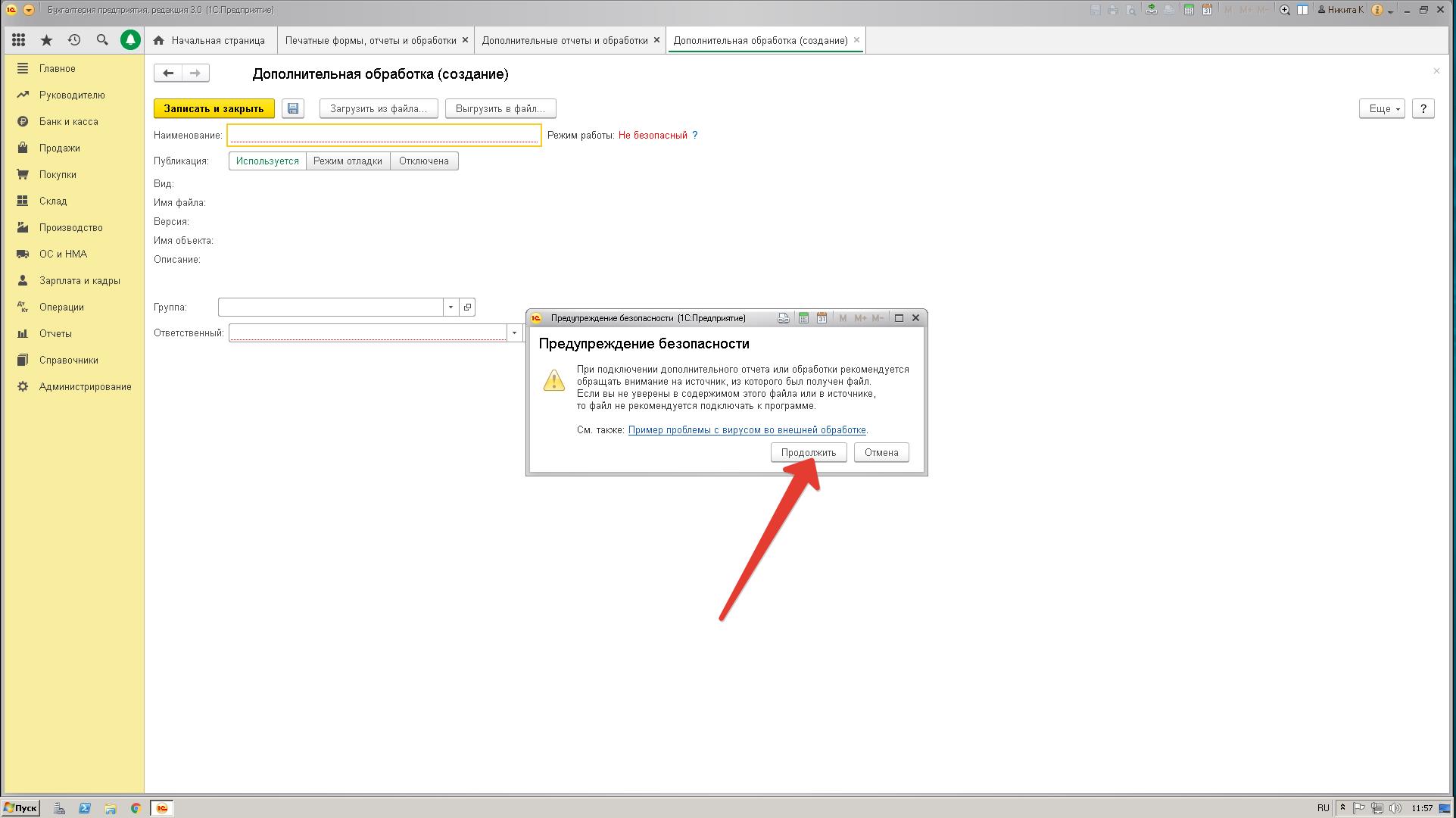The width and height of the screenshot is (1456, 818).
Task: Open Windows Пуск start button
Action: [x=21, y=808]
